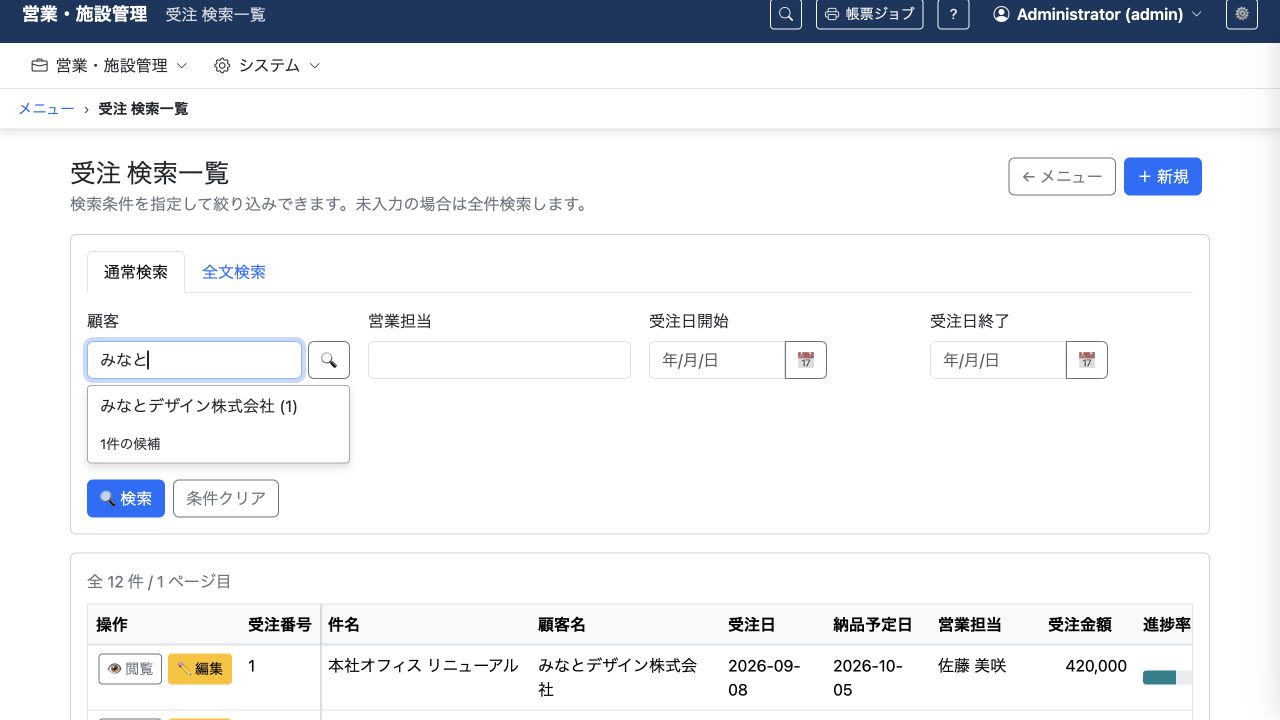This screenshot has height=720, width=1280.
Task: Expand the 営業・施設管理 navigation menu
Action: tap(109, 65)
